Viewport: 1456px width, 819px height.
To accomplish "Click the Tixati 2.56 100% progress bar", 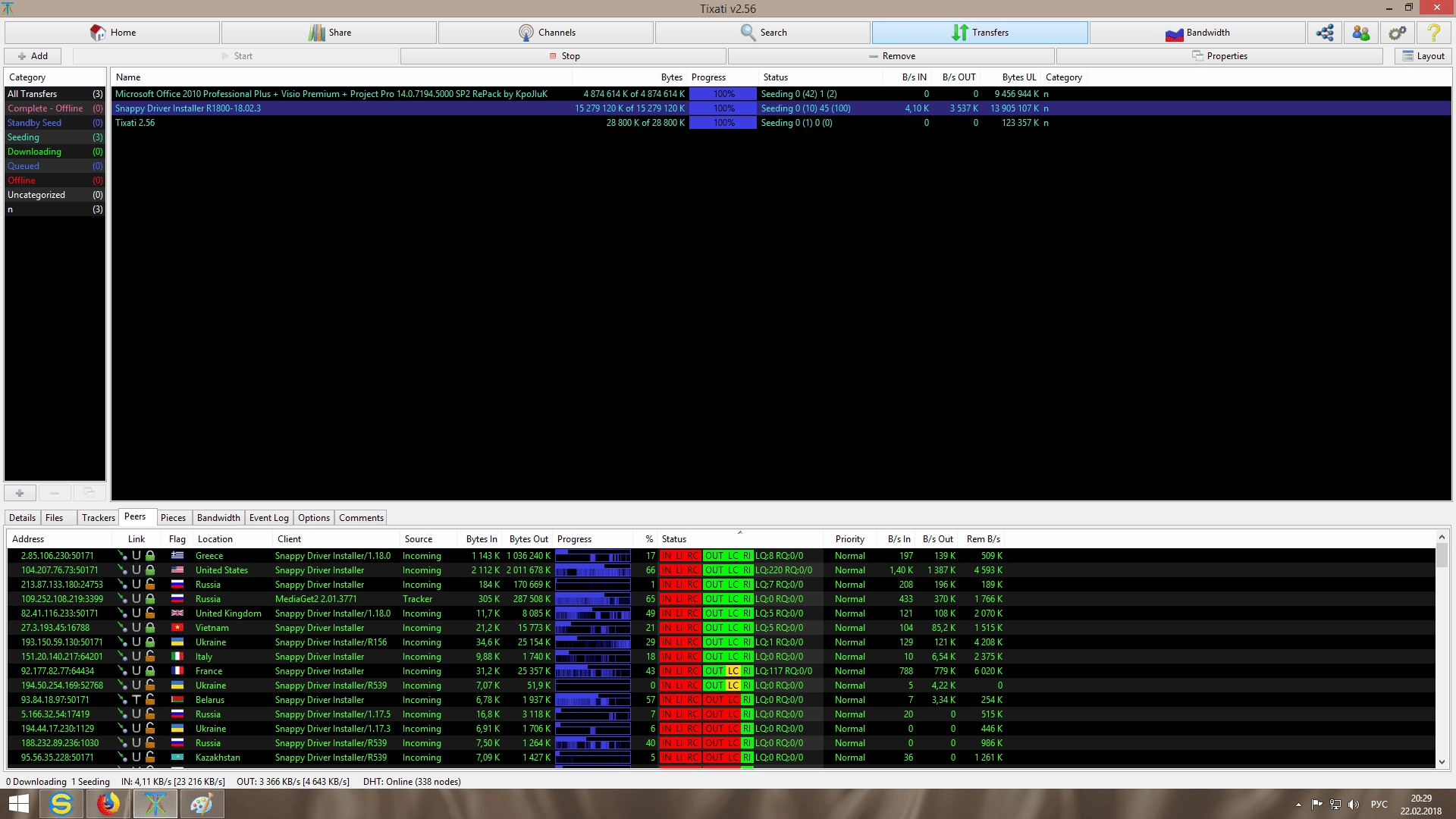I will (x=723, y=123).
